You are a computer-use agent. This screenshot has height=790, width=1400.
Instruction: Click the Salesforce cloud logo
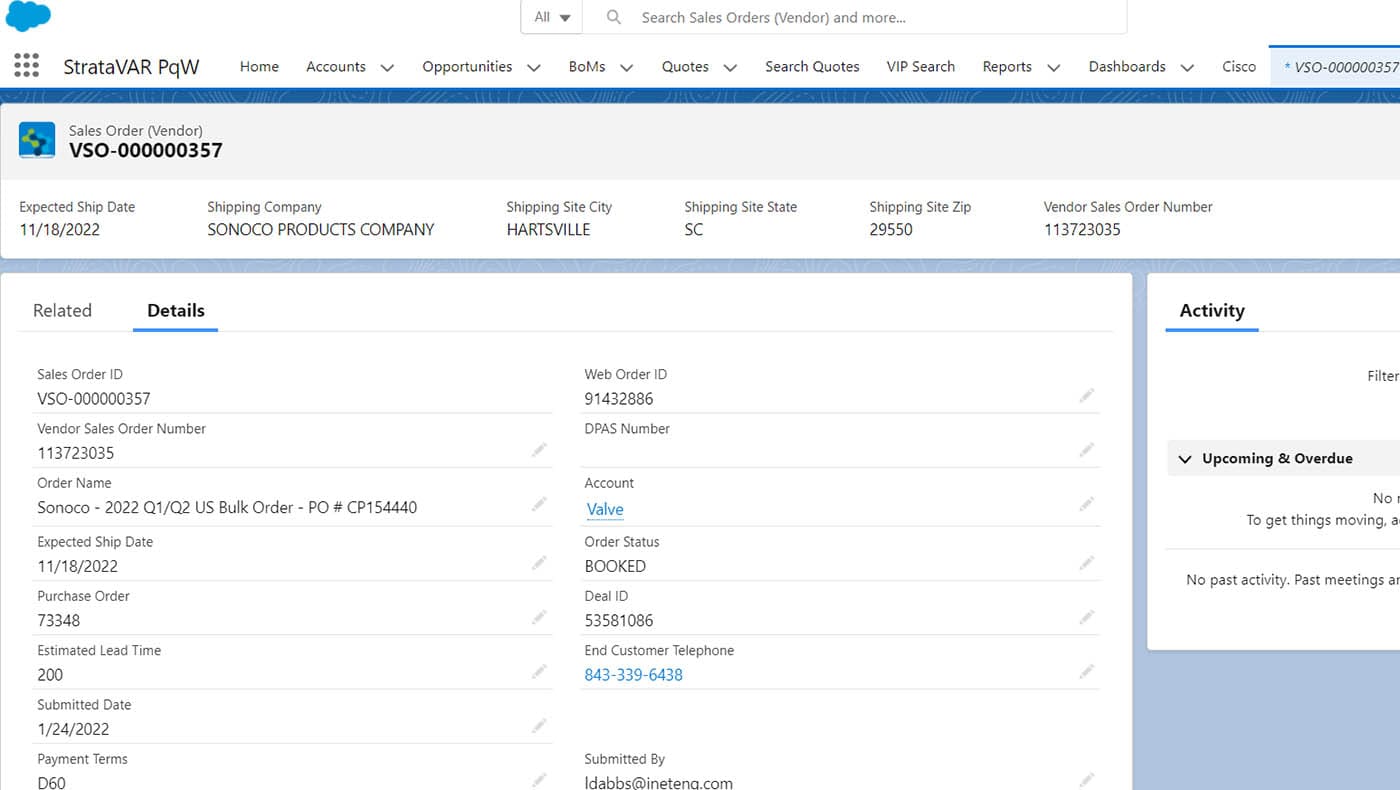click(x=28, y=15)
